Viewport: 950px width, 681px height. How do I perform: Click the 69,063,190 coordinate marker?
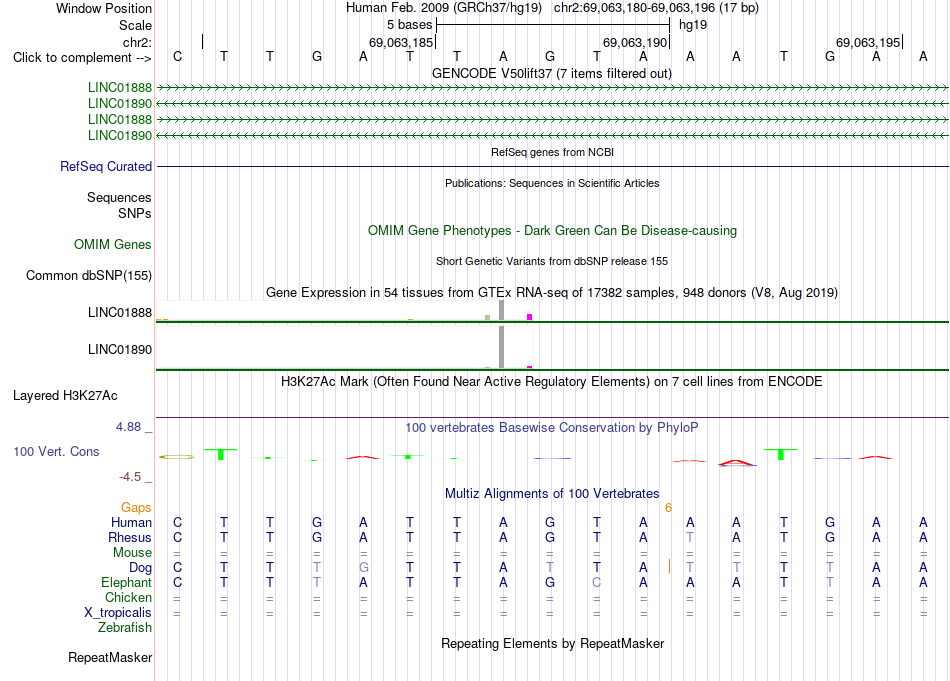(x=635, y=42)
